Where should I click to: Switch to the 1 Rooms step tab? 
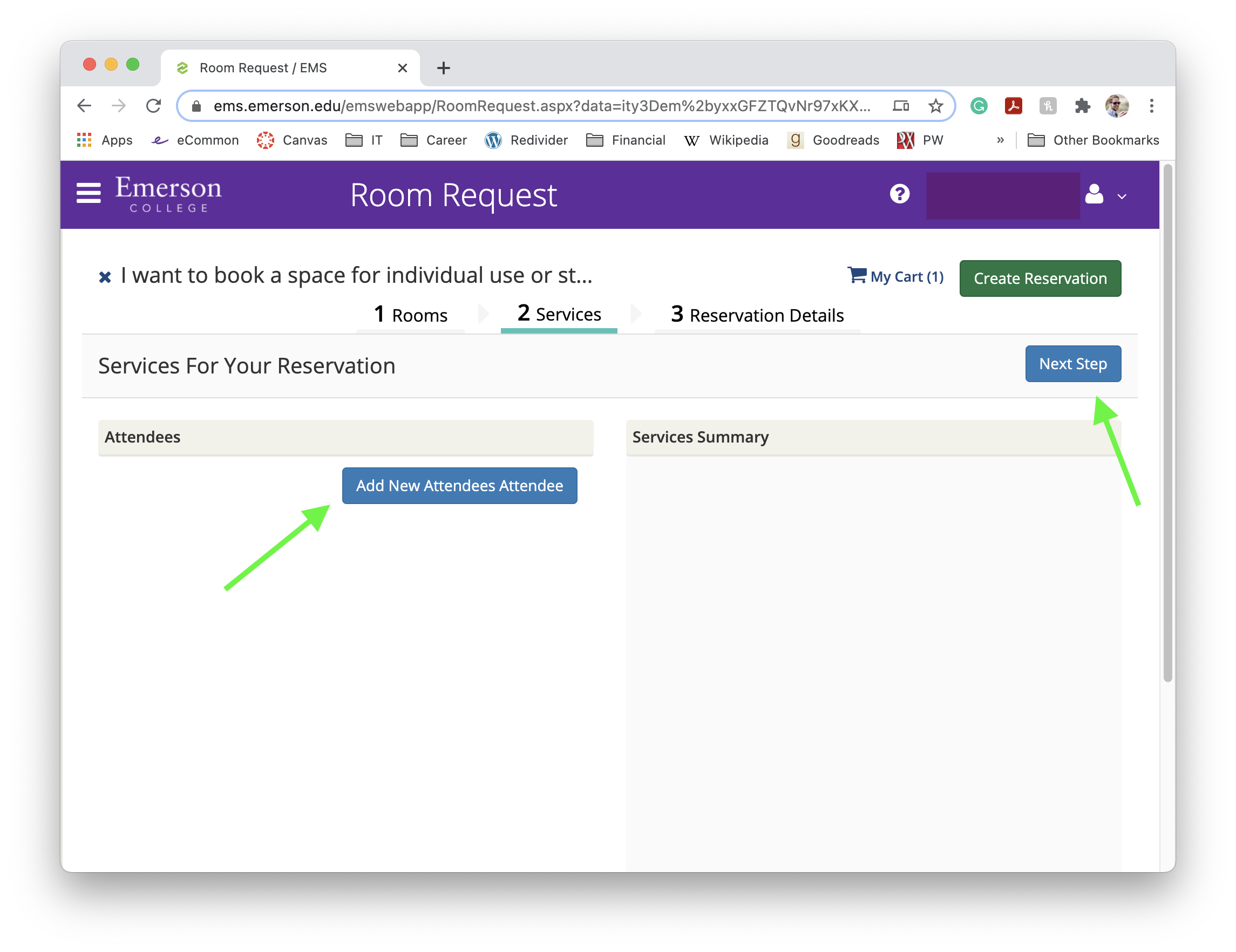(411, 315)
